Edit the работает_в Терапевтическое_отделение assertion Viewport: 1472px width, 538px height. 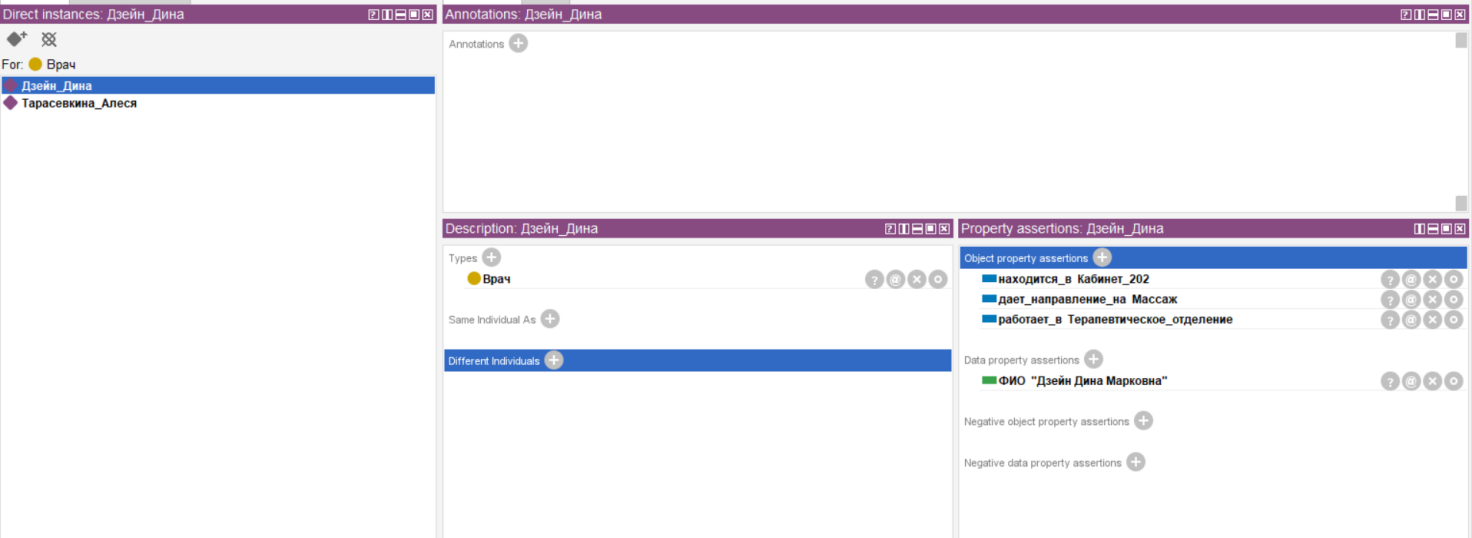1453,320
